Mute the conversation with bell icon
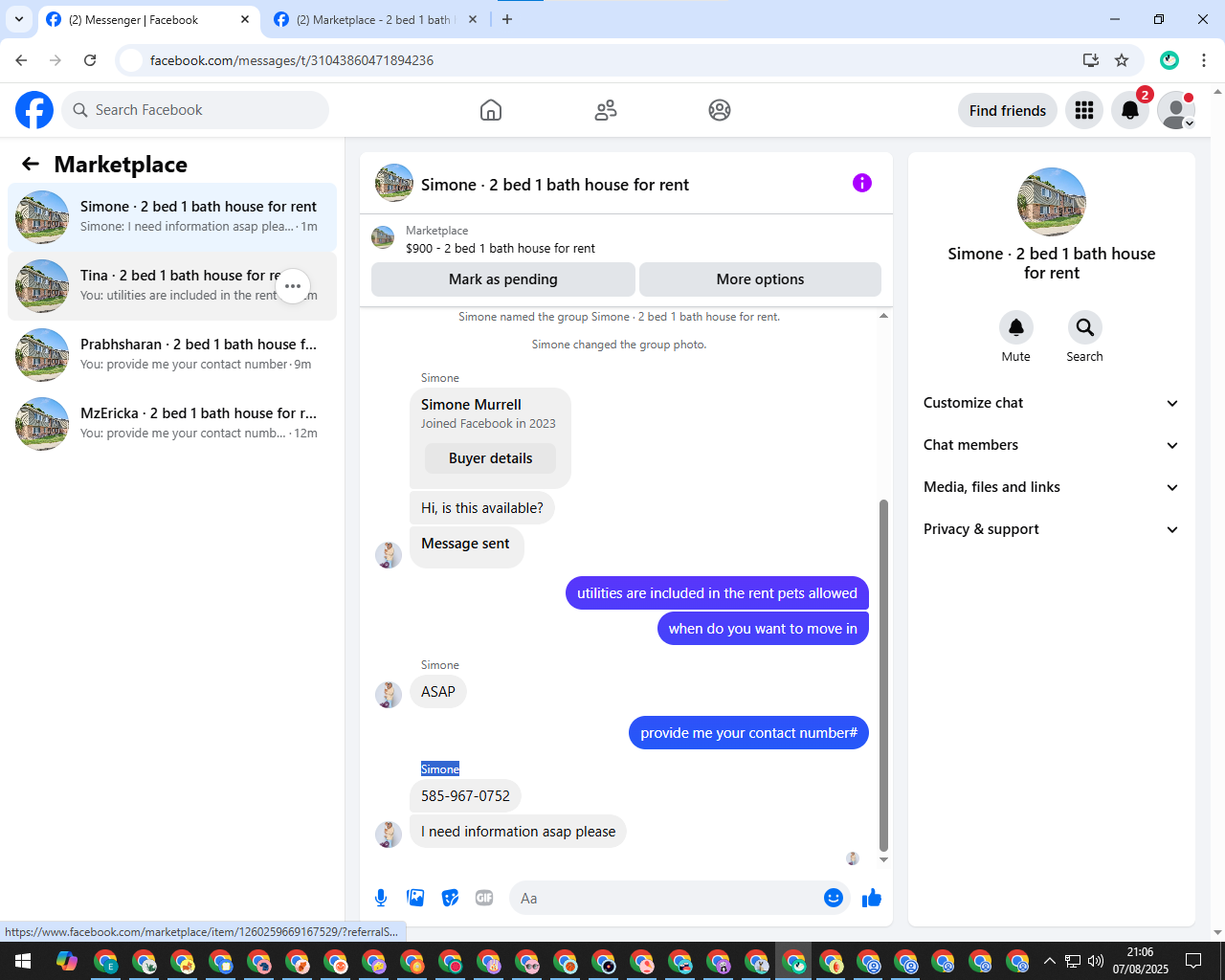This screenshot has width=1225, height=980. [1016, 327]
